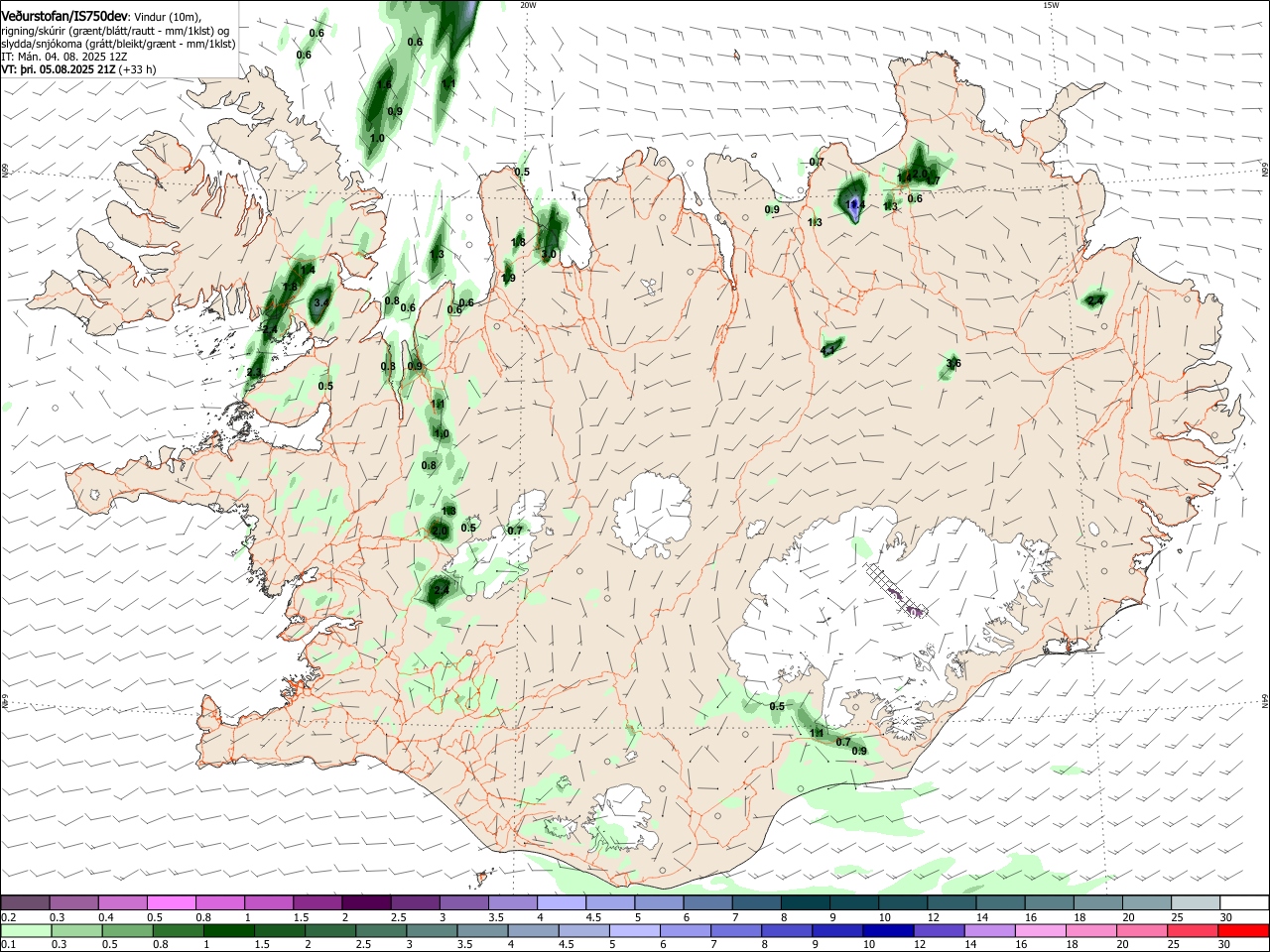Click the 3.4 precipitation value in the Westfjords

coord(320,302)
